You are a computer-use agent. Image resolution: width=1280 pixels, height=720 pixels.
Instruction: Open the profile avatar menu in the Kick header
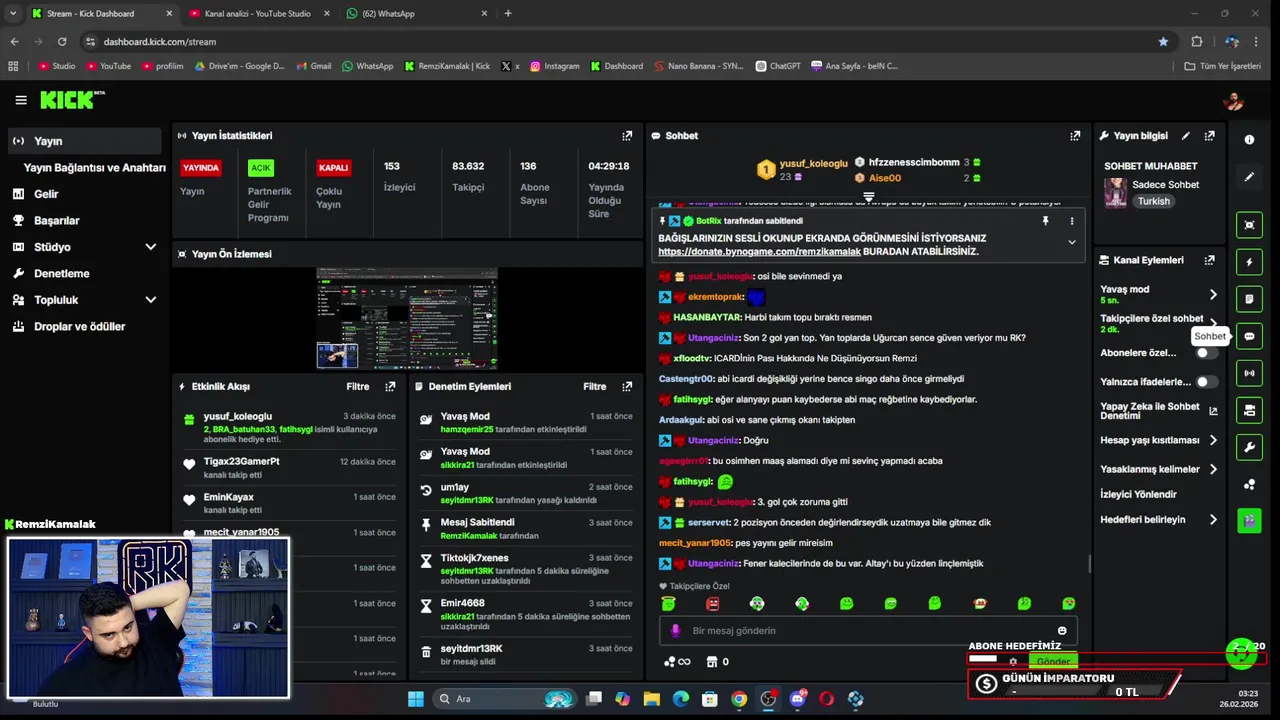[1234, 100]
